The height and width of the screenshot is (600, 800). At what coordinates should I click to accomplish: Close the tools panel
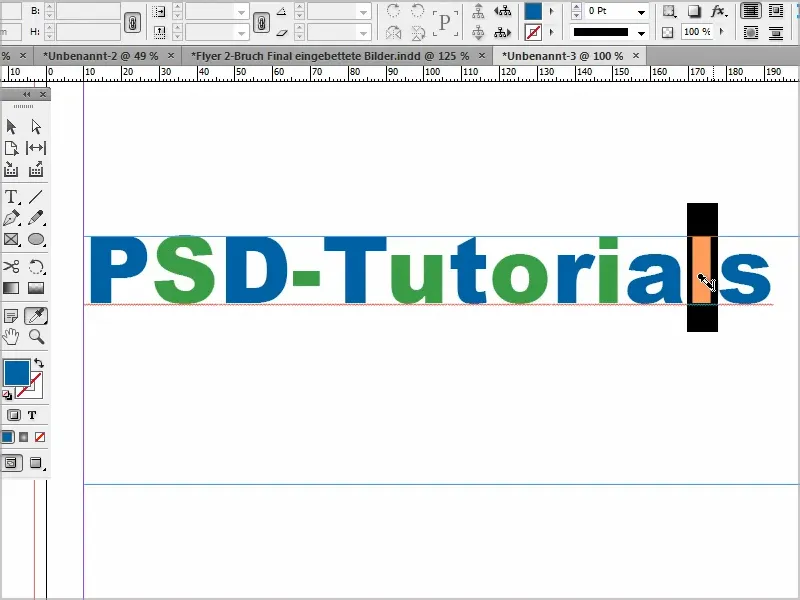point(43,94)
